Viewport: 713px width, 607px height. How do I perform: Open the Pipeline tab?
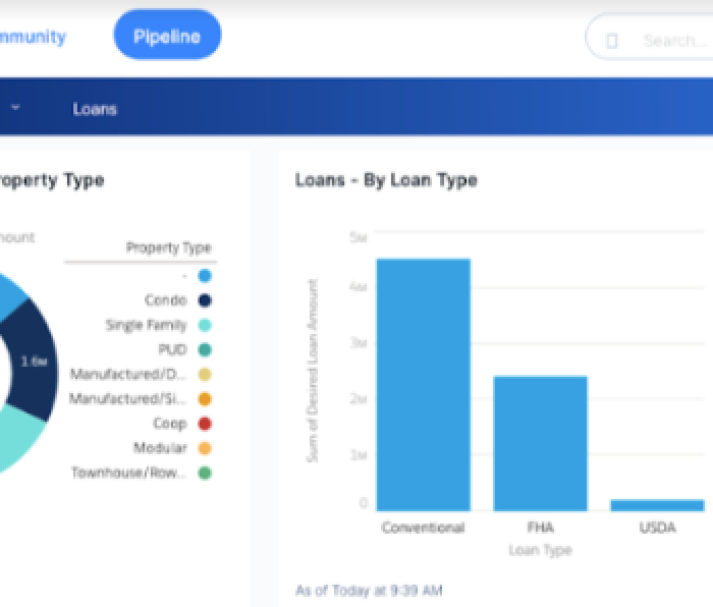pyautogui.click(x=167, y=37)
